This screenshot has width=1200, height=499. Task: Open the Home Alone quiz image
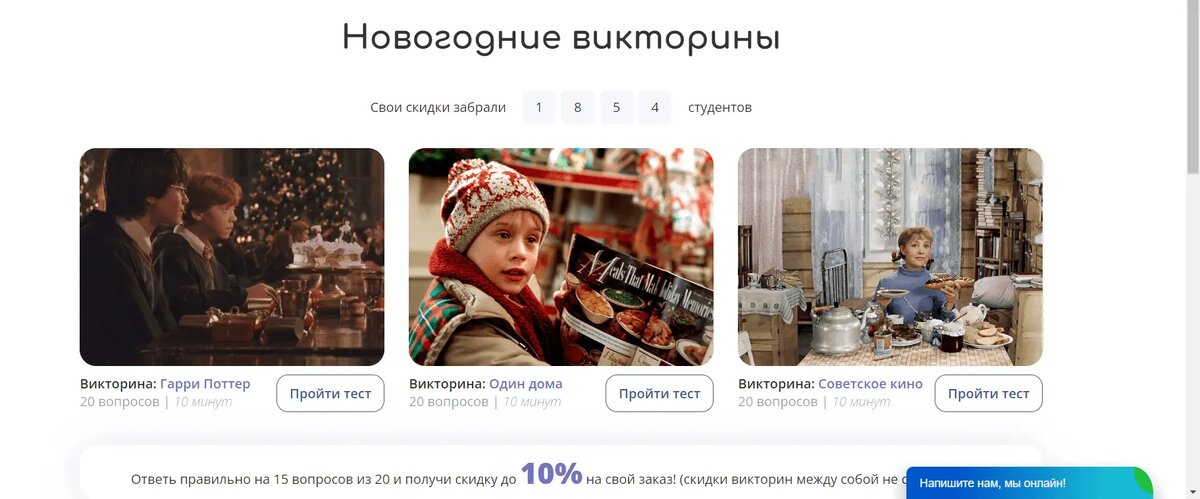coord(561,257)
